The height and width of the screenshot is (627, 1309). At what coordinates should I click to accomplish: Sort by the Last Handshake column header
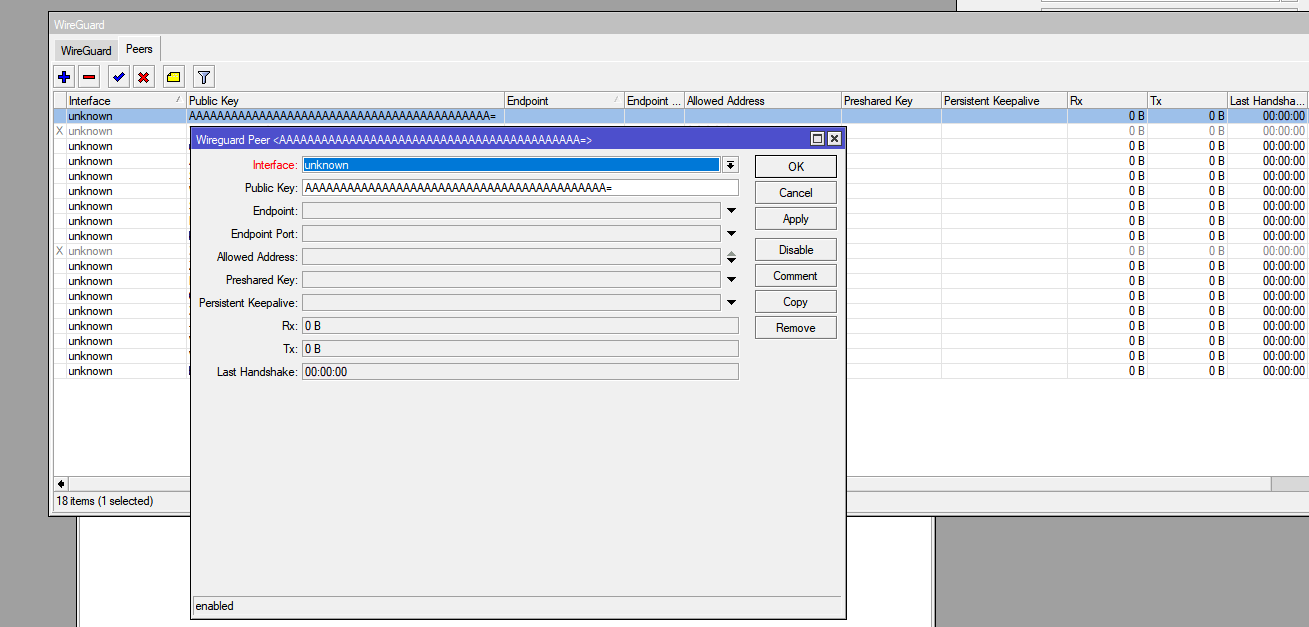1267,101
